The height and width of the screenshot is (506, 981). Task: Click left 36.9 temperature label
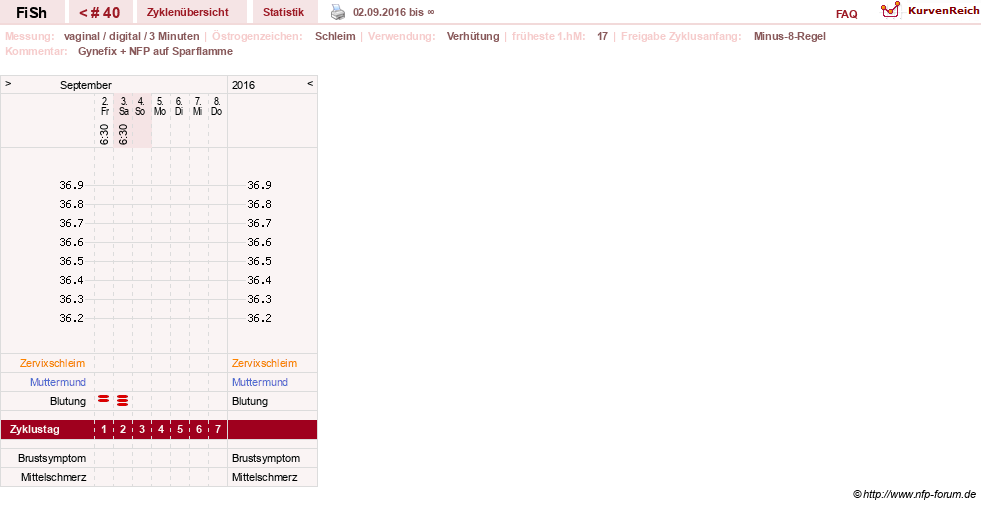(x=71, y=185)
